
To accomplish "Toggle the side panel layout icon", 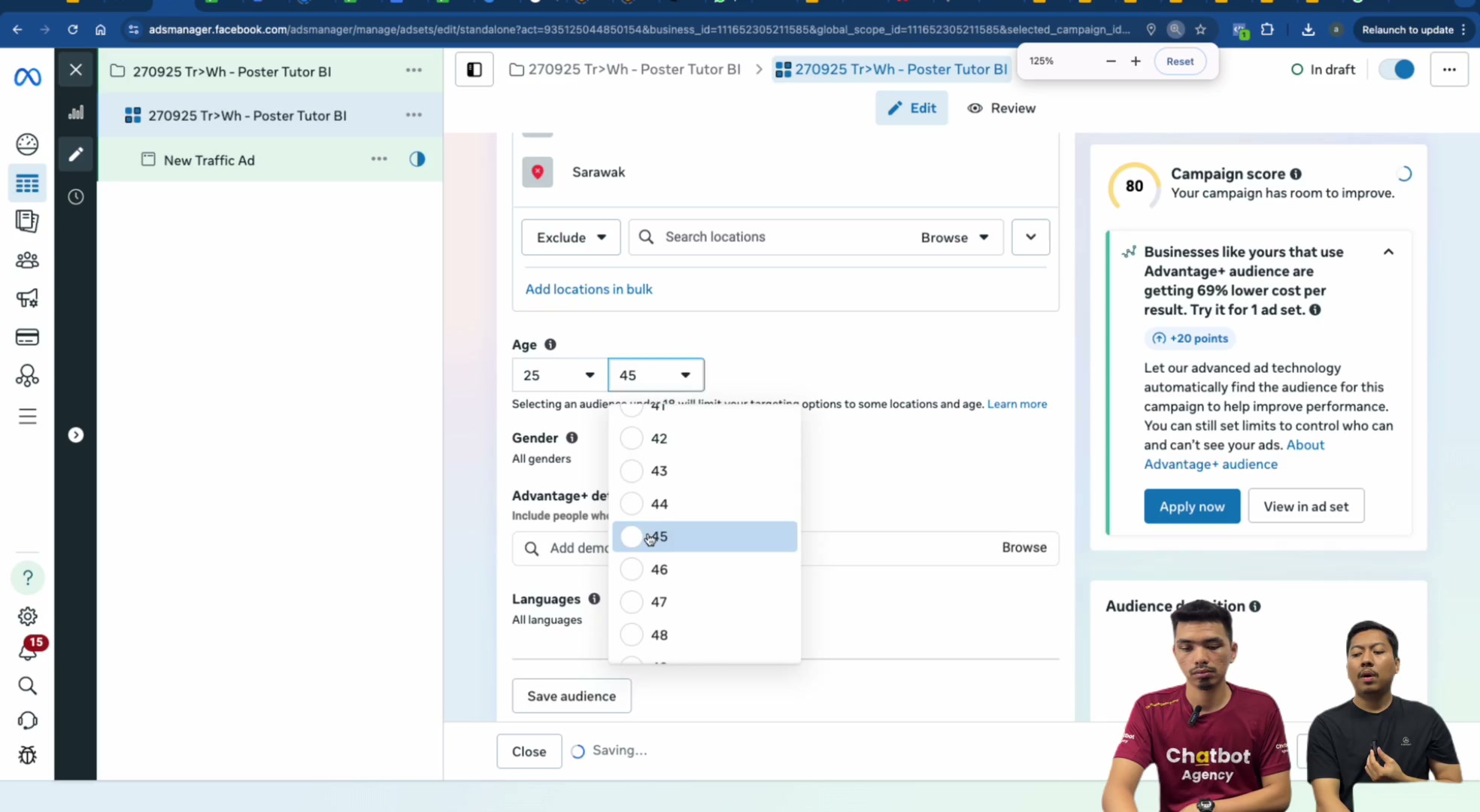I will coord(475,70).
